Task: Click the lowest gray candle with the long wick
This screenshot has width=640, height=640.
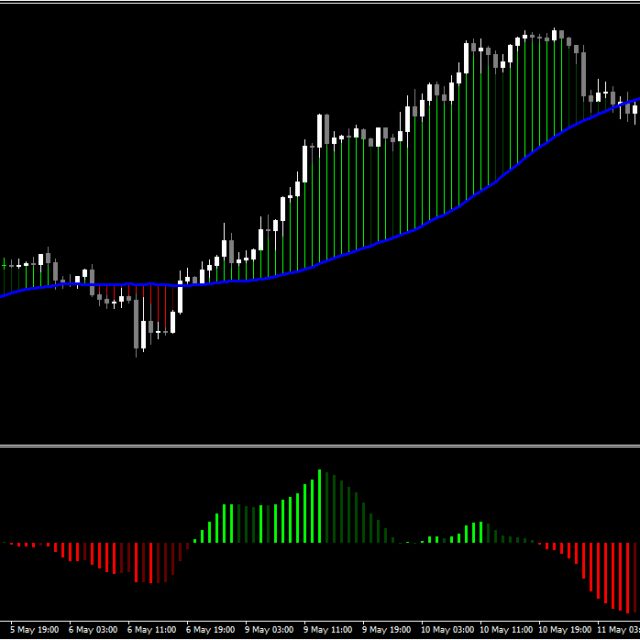Action: [136, 324]
